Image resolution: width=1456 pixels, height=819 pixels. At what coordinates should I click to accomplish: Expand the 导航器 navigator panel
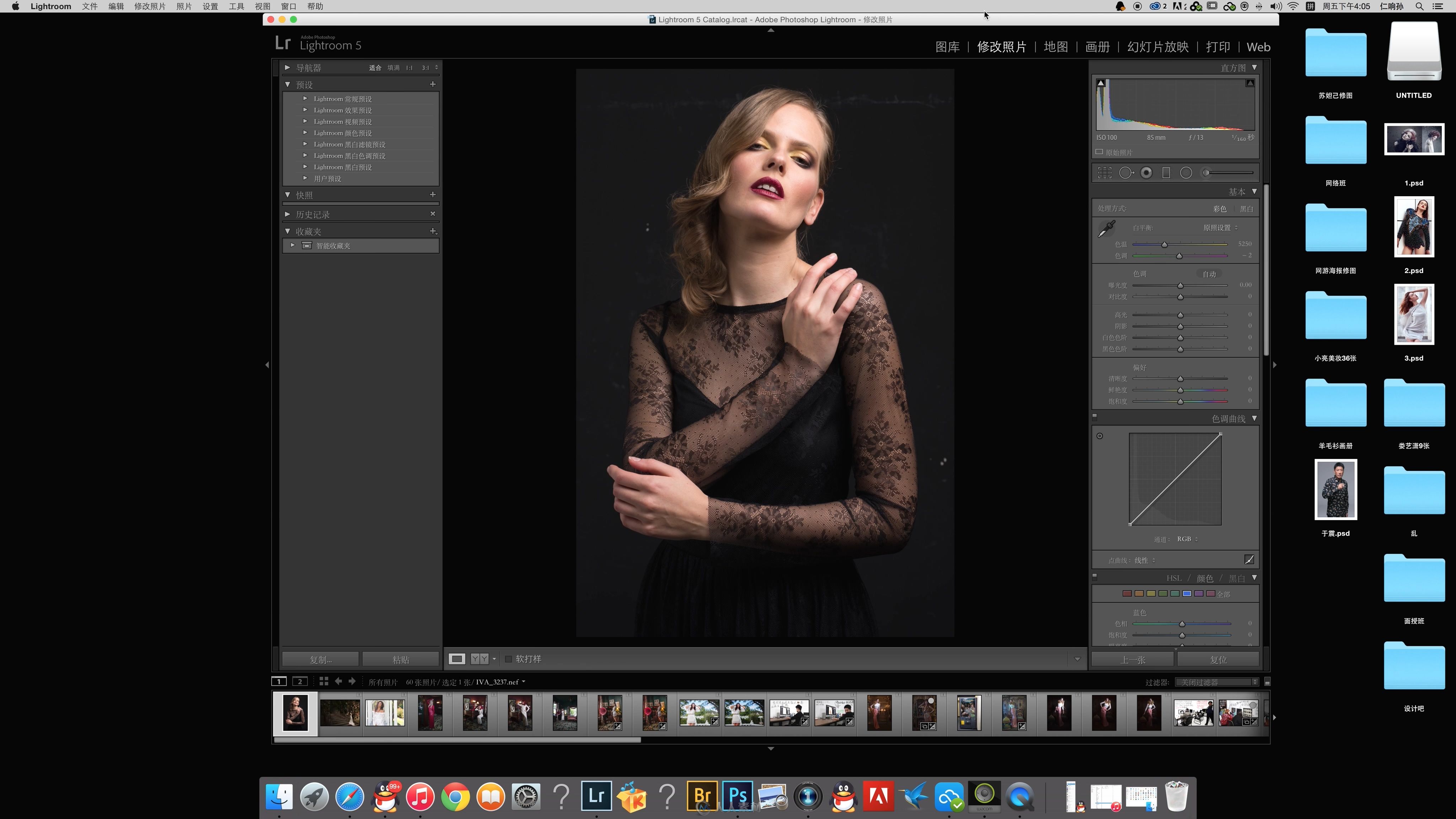pyautogui.click(x=287, y=67)
